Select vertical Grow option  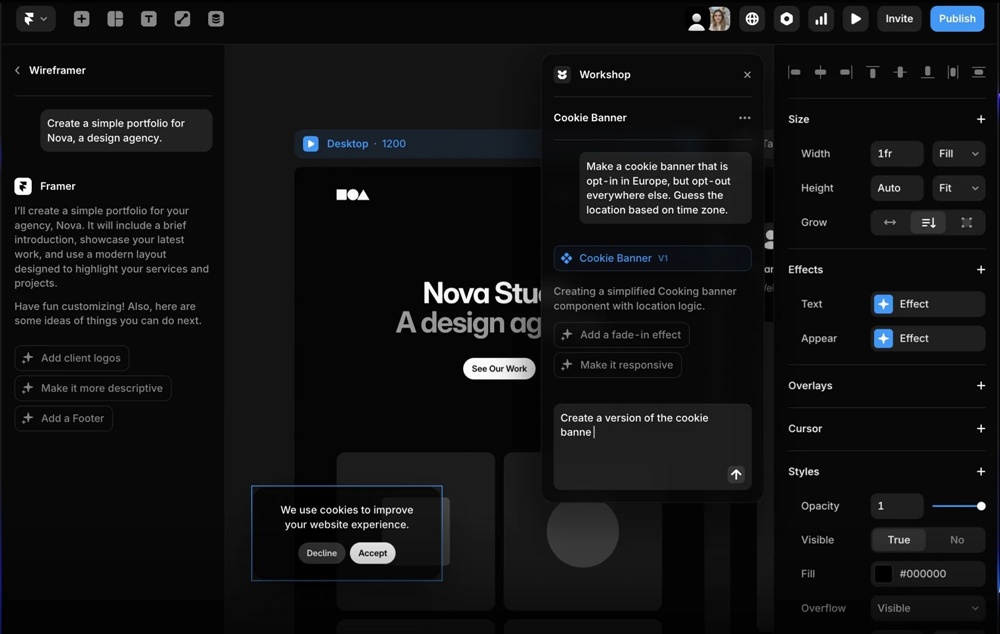(x=928, y=223)
